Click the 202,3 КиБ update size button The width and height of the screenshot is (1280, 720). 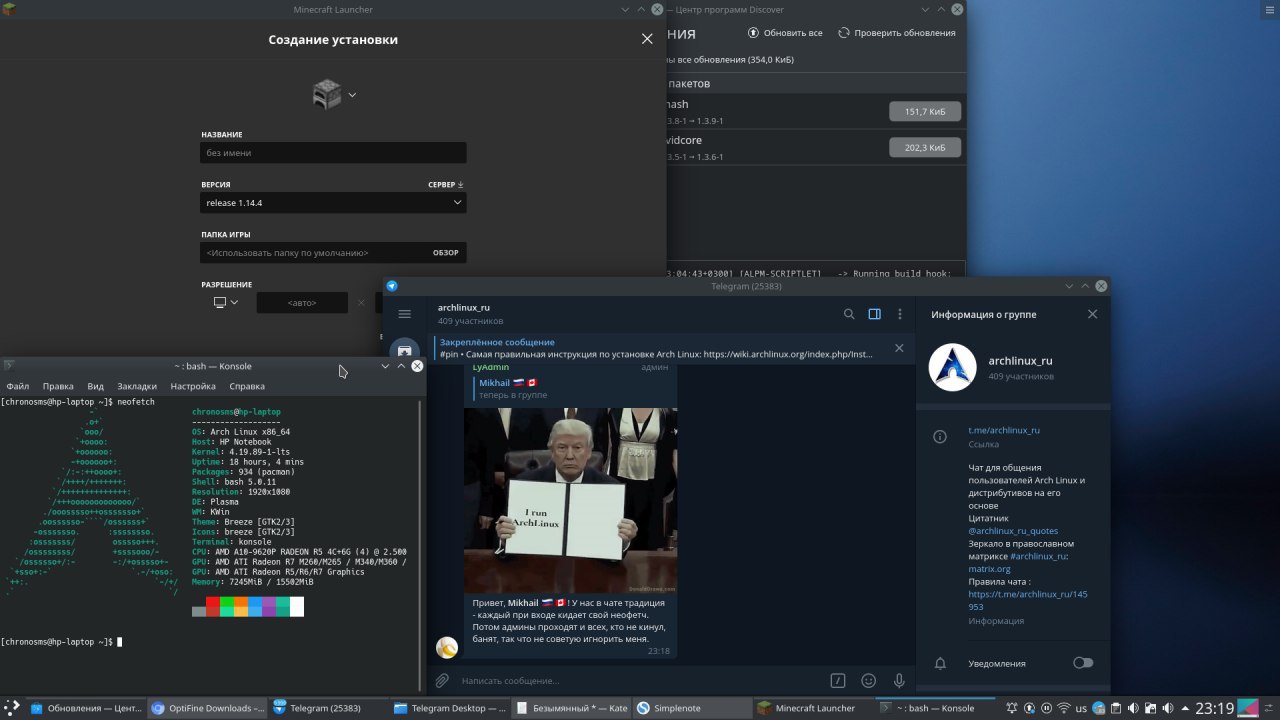click(925, 148)
